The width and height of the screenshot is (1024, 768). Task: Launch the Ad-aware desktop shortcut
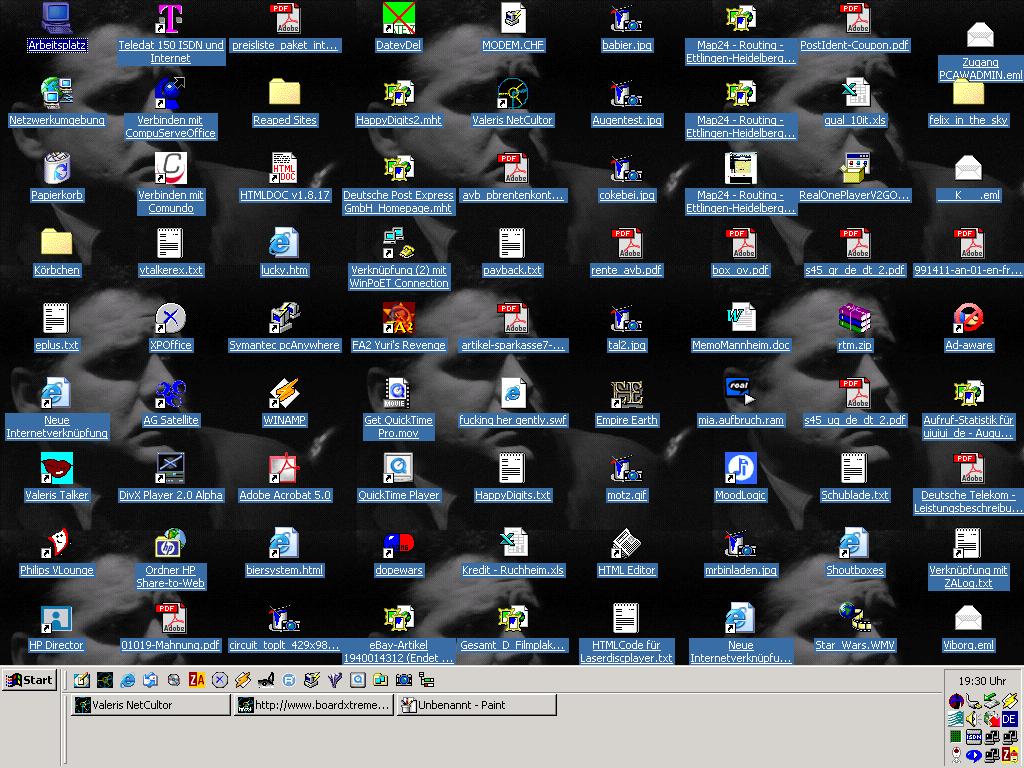pyautogui.click(x=968, y=319)
